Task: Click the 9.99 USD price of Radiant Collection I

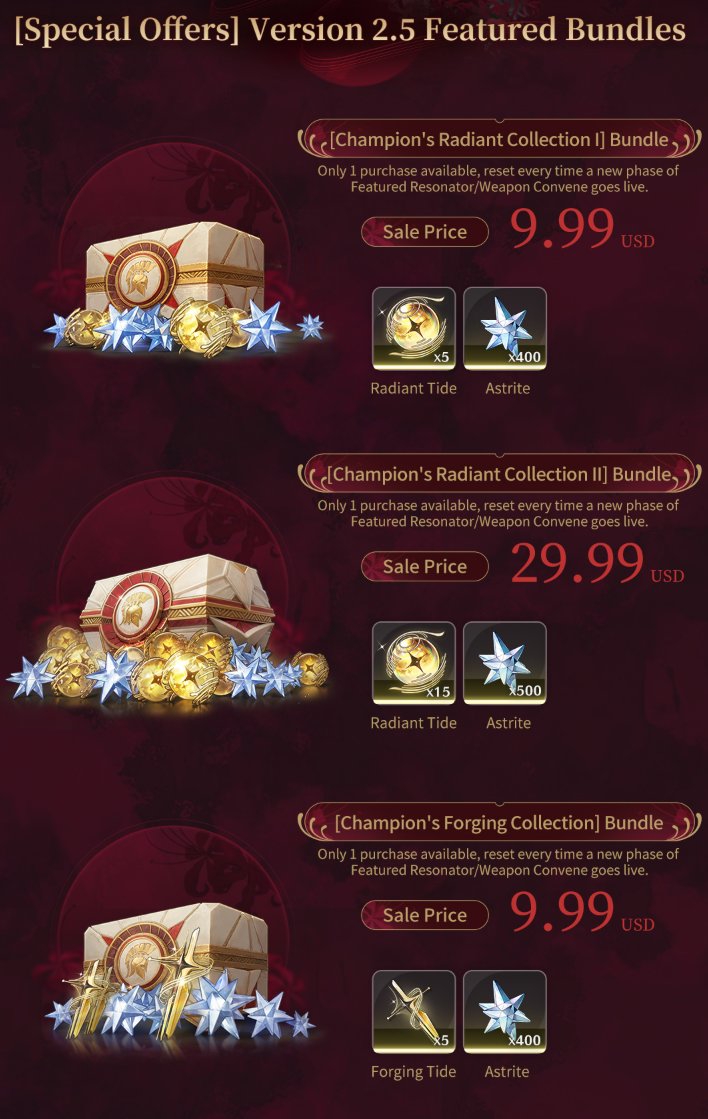Action: (x=582, y=229)
